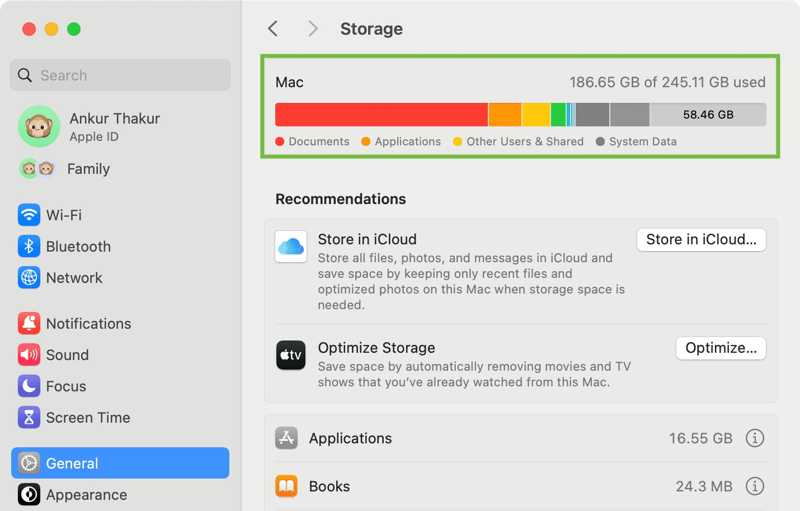The image size is (800, 511).
Task: Click the Wi-Fi icon in sidebar
Action: tap(29, 215)
